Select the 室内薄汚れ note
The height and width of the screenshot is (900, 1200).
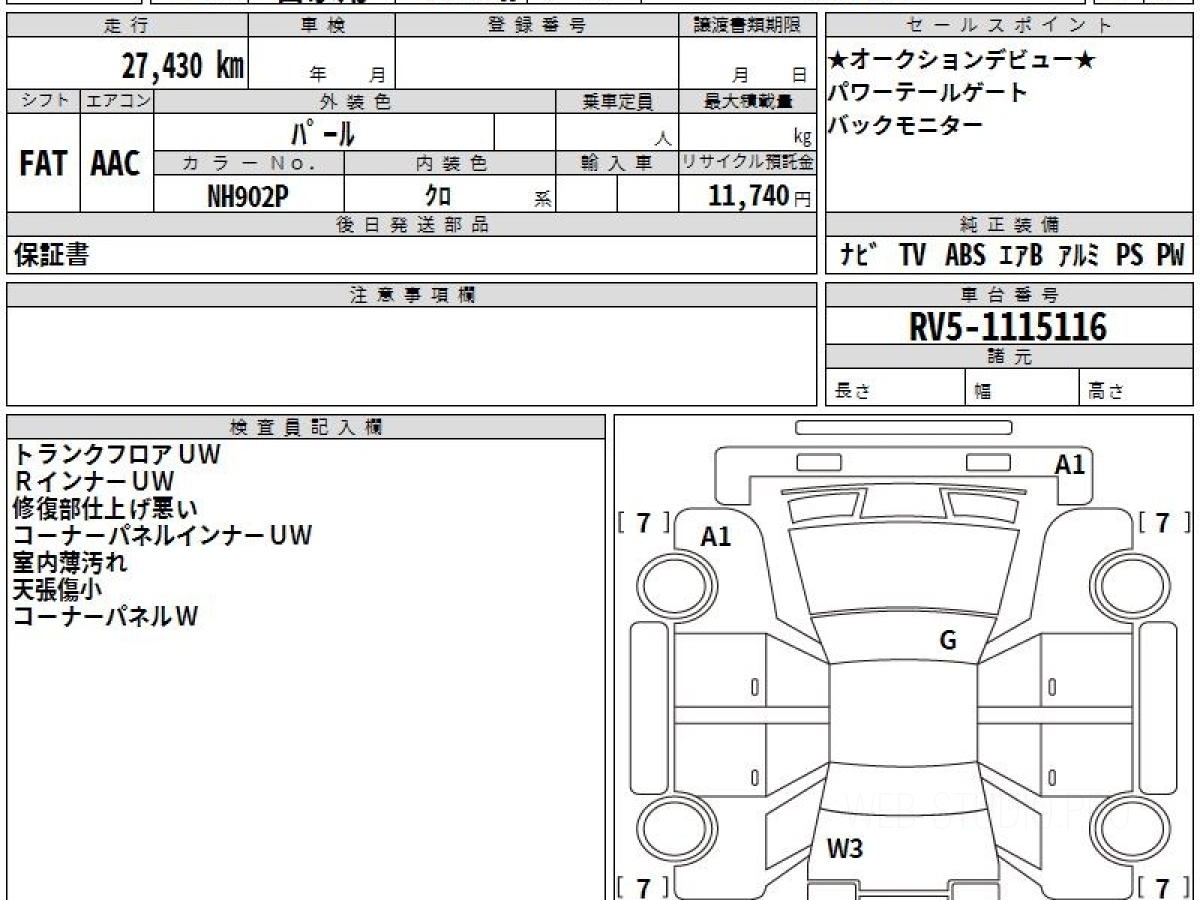click(x=70, y=562)
